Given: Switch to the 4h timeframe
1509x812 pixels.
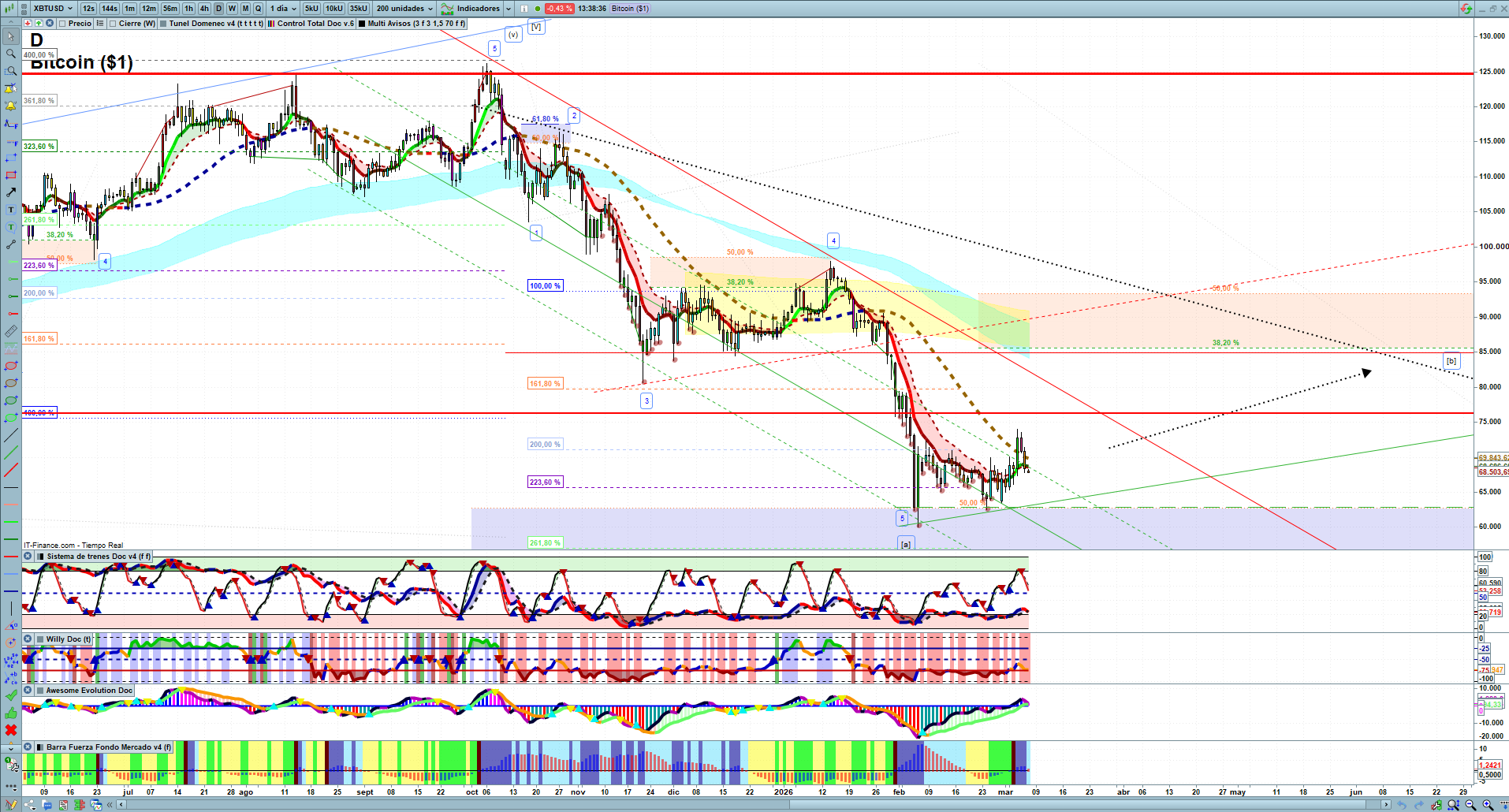Looking at the screenshot, I should (x=204, y=9).
